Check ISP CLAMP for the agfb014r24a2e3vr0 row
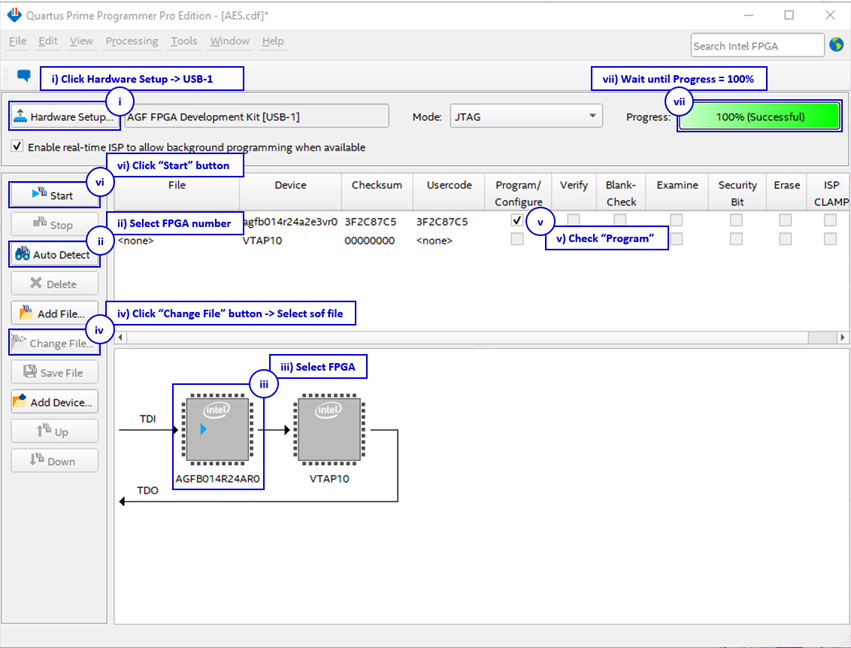Image resolution: width=851 pixels, height=648 pixels. tap(830, 220)
